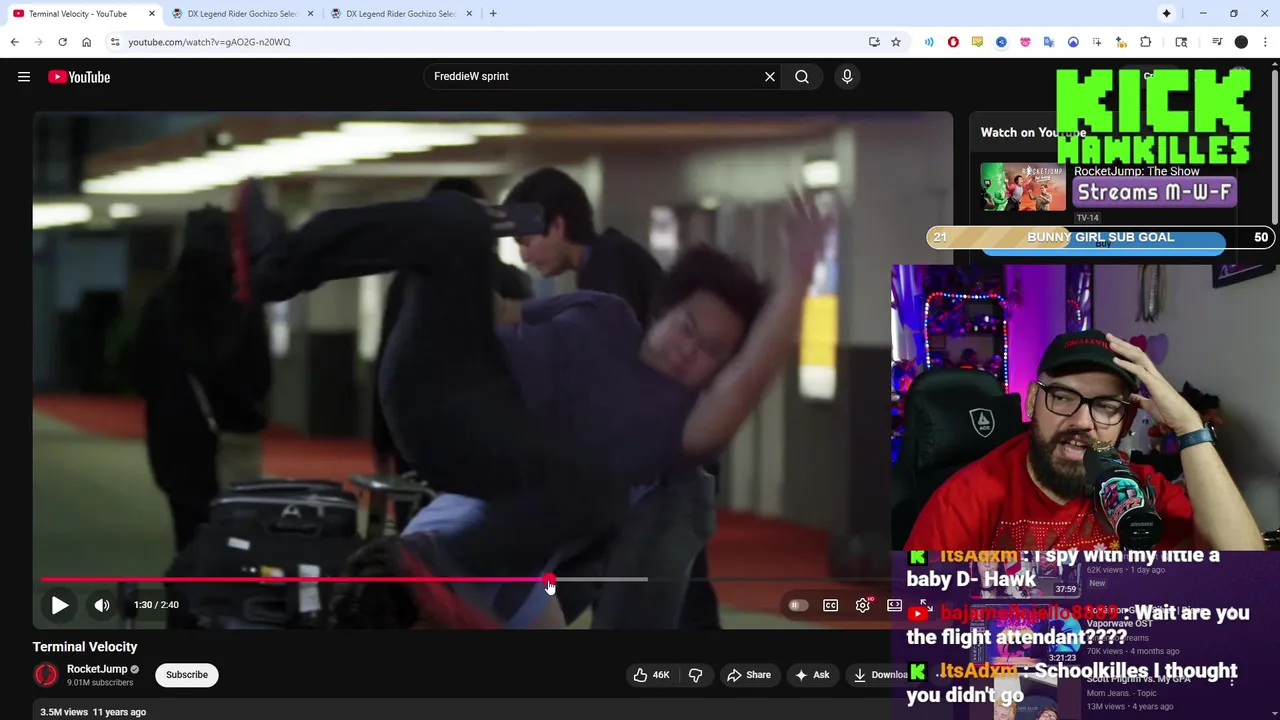Open the RocketJump channel name link
This screenshot has height=720, width=1280.
point(97,669)
